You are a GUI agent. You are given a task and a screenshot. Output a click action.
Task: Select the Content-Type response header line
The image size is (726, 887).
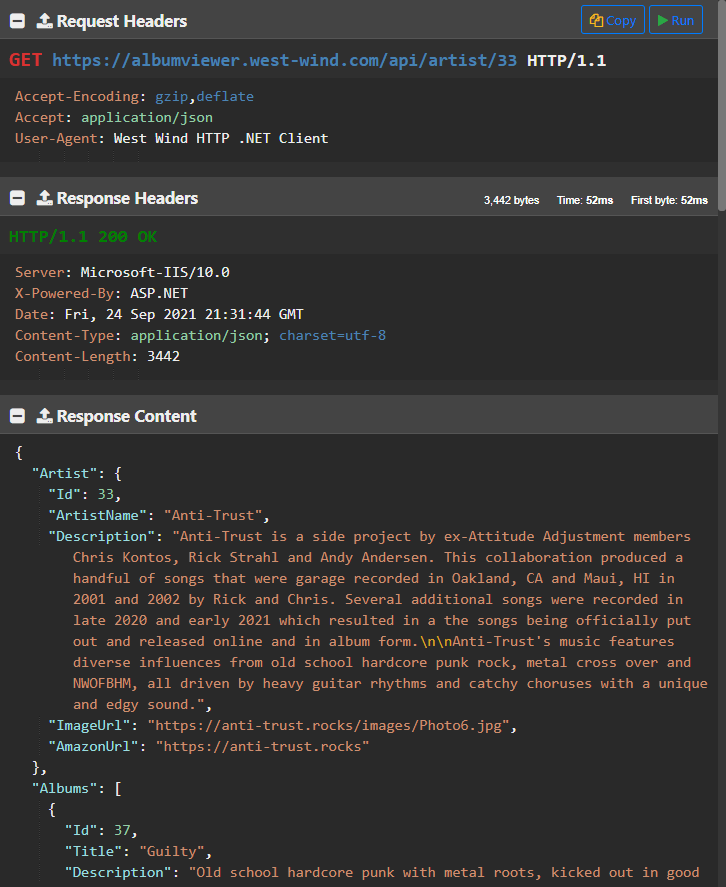coord(200,335)
